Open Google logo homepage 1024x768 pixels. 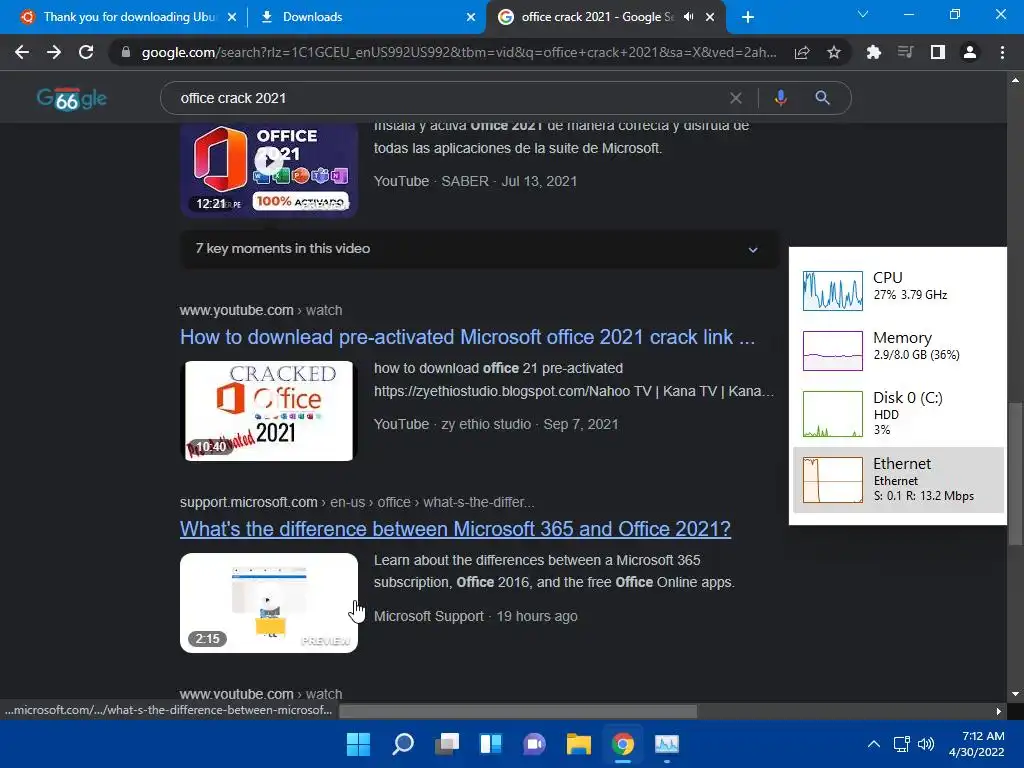(x=72, y=99)
